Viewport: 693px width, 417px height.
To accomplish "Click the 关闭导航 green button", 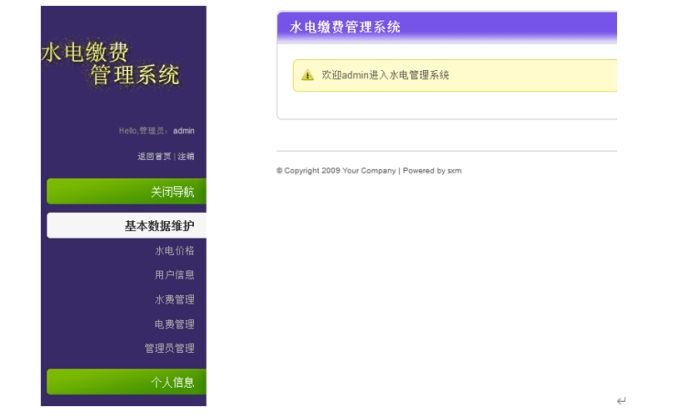I will click(126, 191).
